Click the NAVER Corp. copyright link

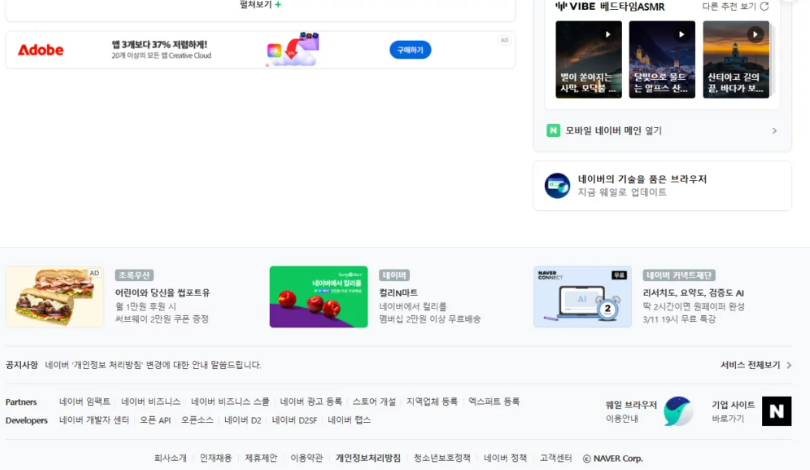click(x=613, y=458)
